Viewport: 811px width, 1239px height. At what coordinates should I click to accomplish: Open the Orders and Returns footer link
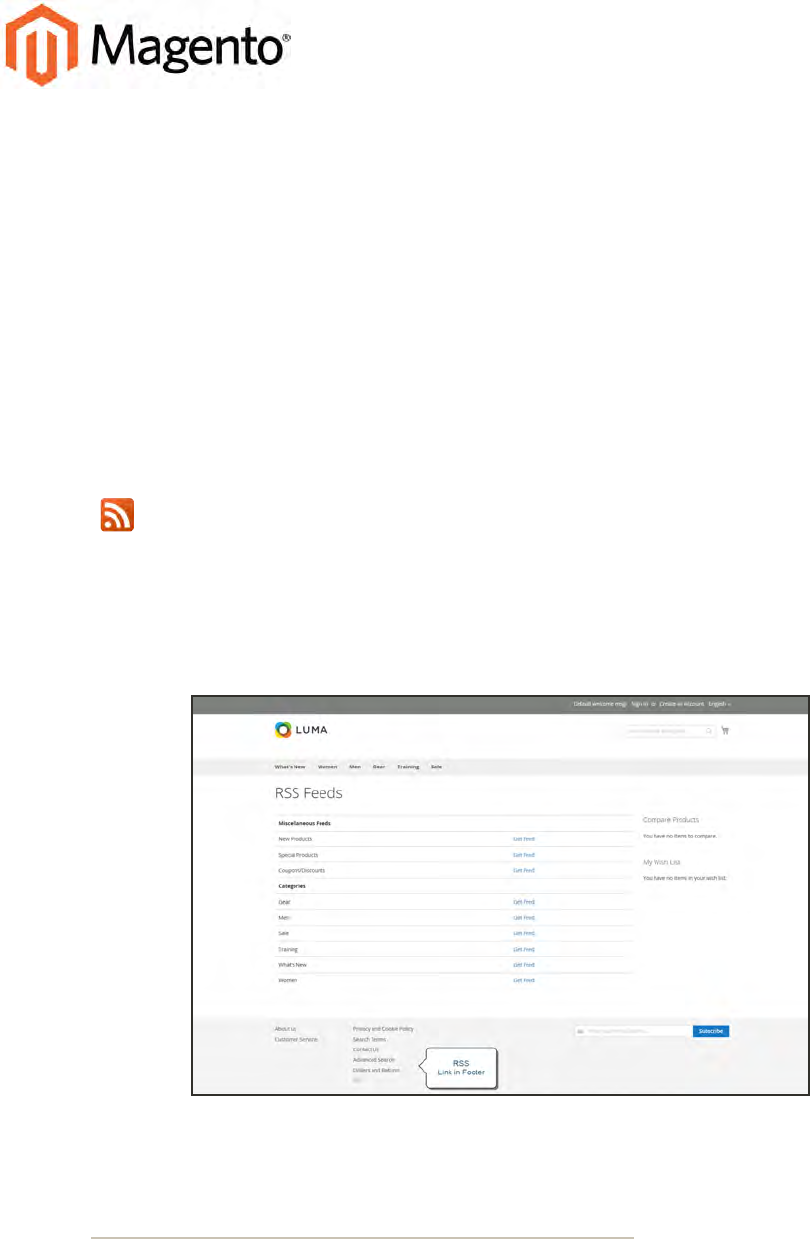[x=376, y=1070]
